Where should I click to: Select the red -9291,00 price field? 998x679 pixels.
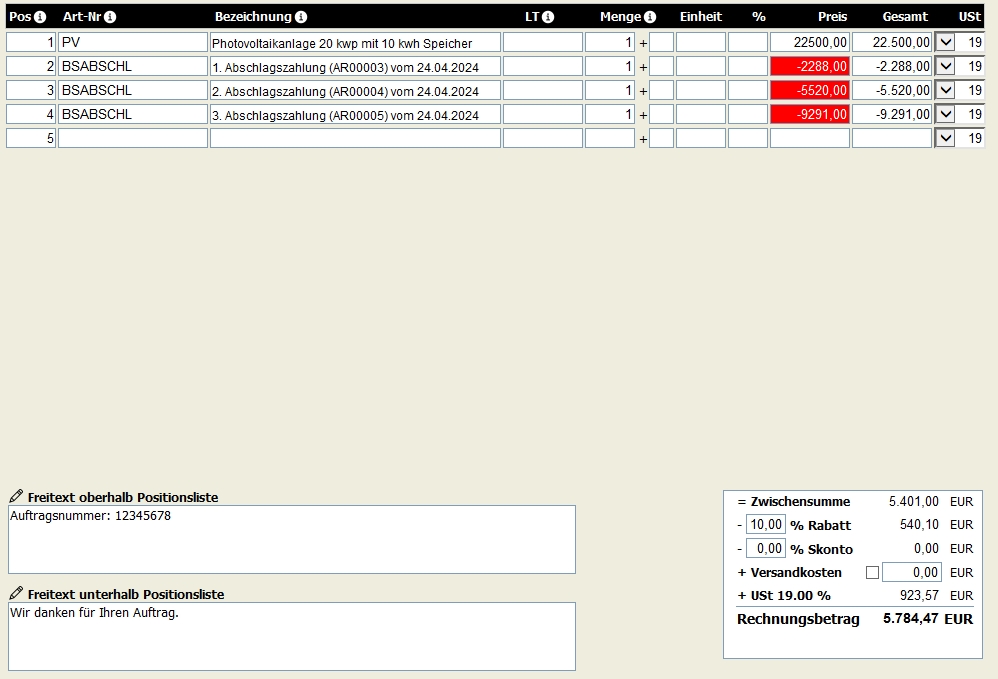click(810, 115)
